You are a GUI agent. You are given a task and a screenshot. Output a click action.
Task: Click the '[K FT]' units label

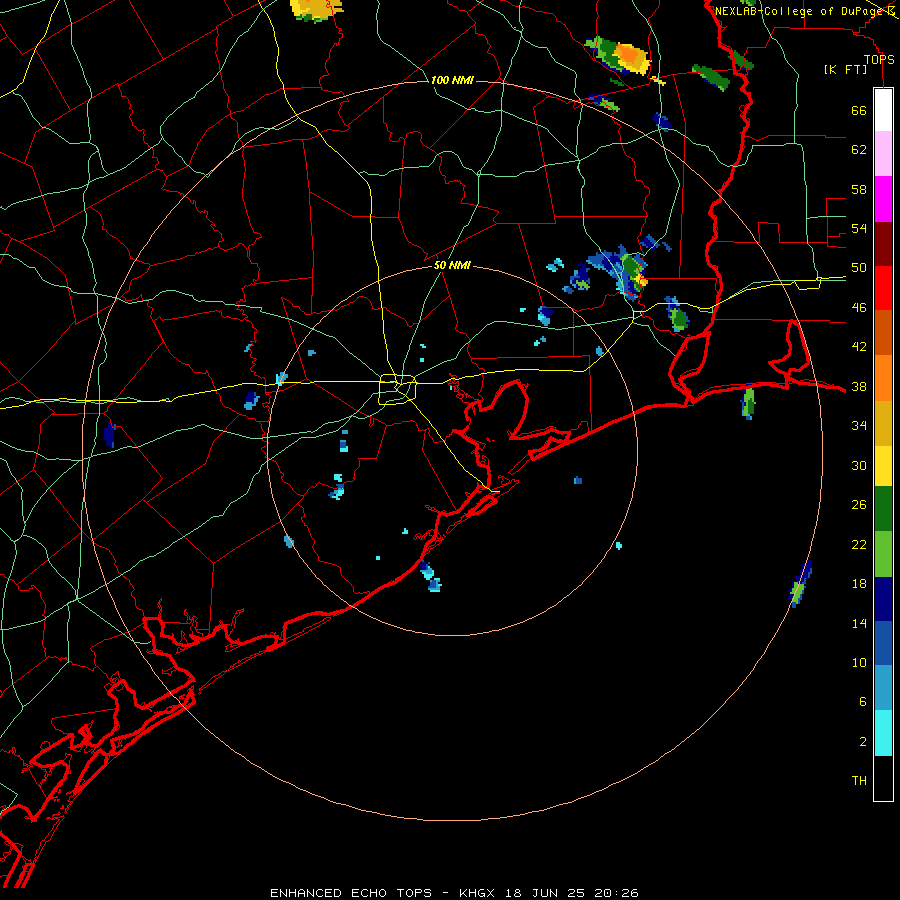point(845,69)
